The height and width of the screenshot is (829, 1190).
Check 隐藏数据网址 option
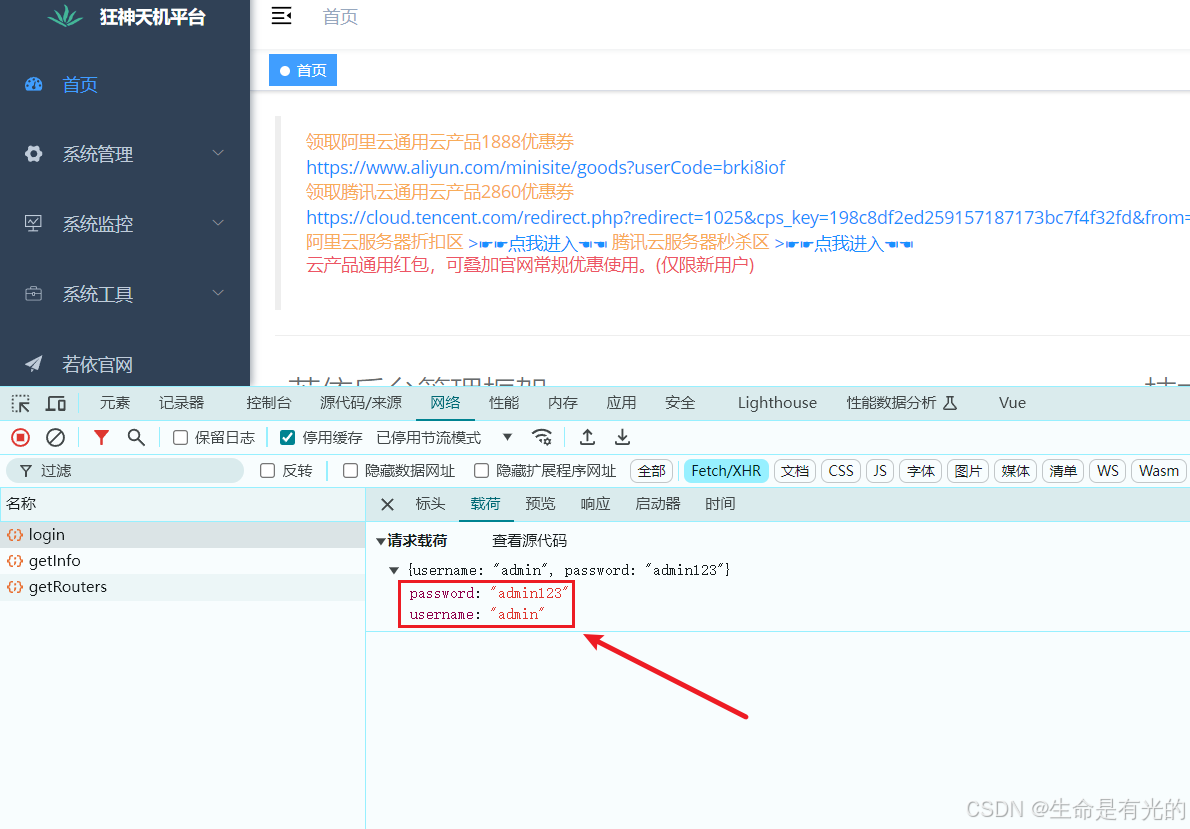(x=350, y=471)
